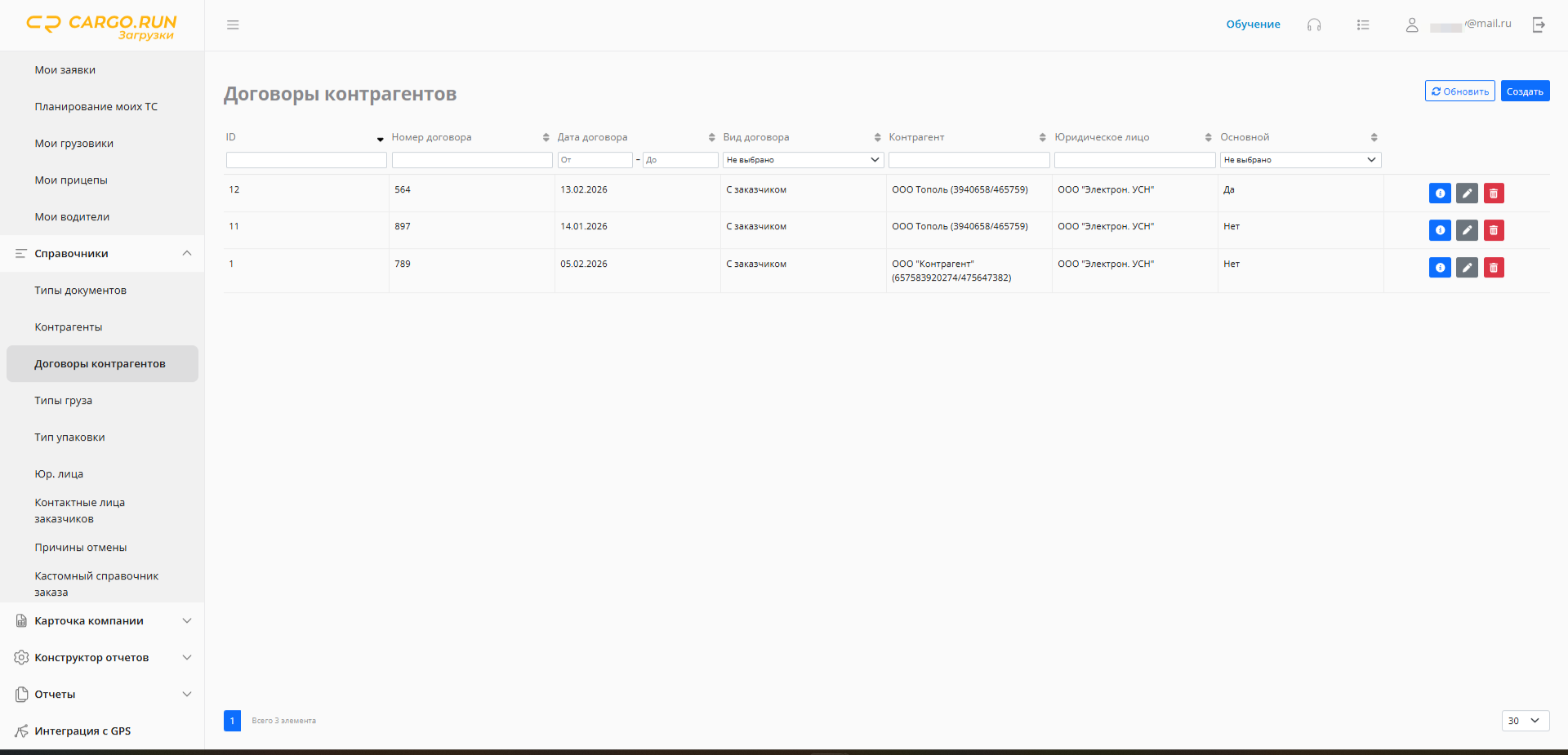
Task: Sort by Дата договора column
Action: 712,137
